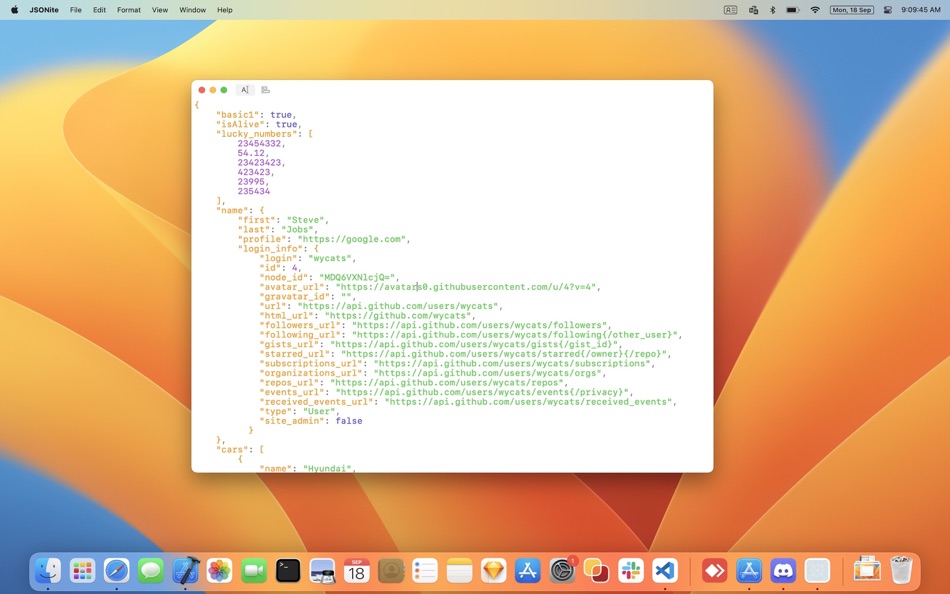The width and height of the screenshot is (950, 594).
Task: Click the "lucky_numbers" key
Action: point(257,134)
